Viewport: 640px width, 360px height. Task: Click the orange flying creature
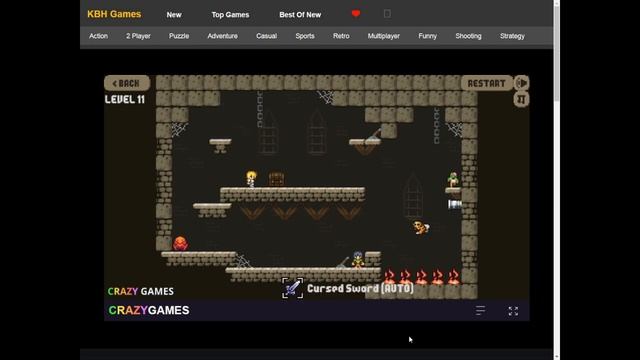coord(421,227)
